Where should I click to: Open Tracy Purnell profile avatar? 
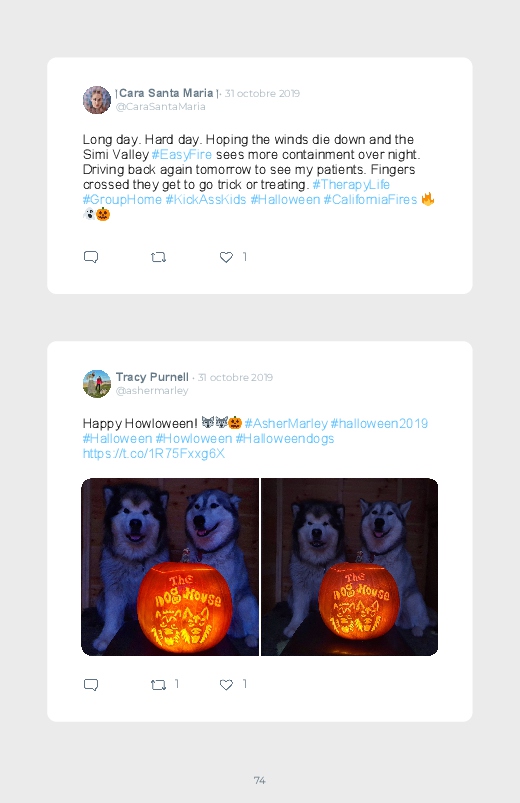[x=97, y=384]
